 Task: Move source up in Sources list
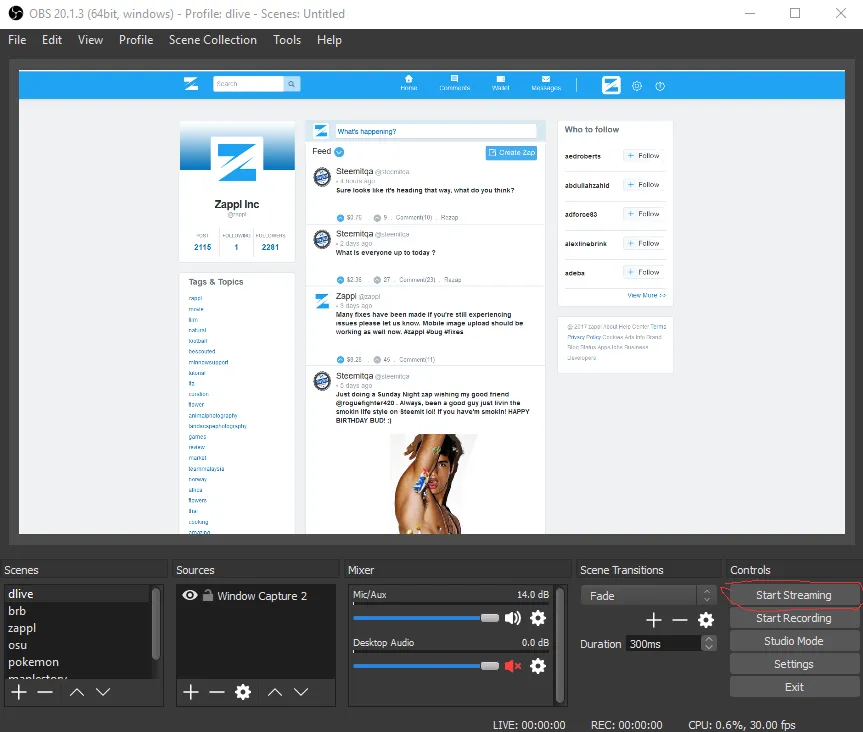[x=275, y=692]
